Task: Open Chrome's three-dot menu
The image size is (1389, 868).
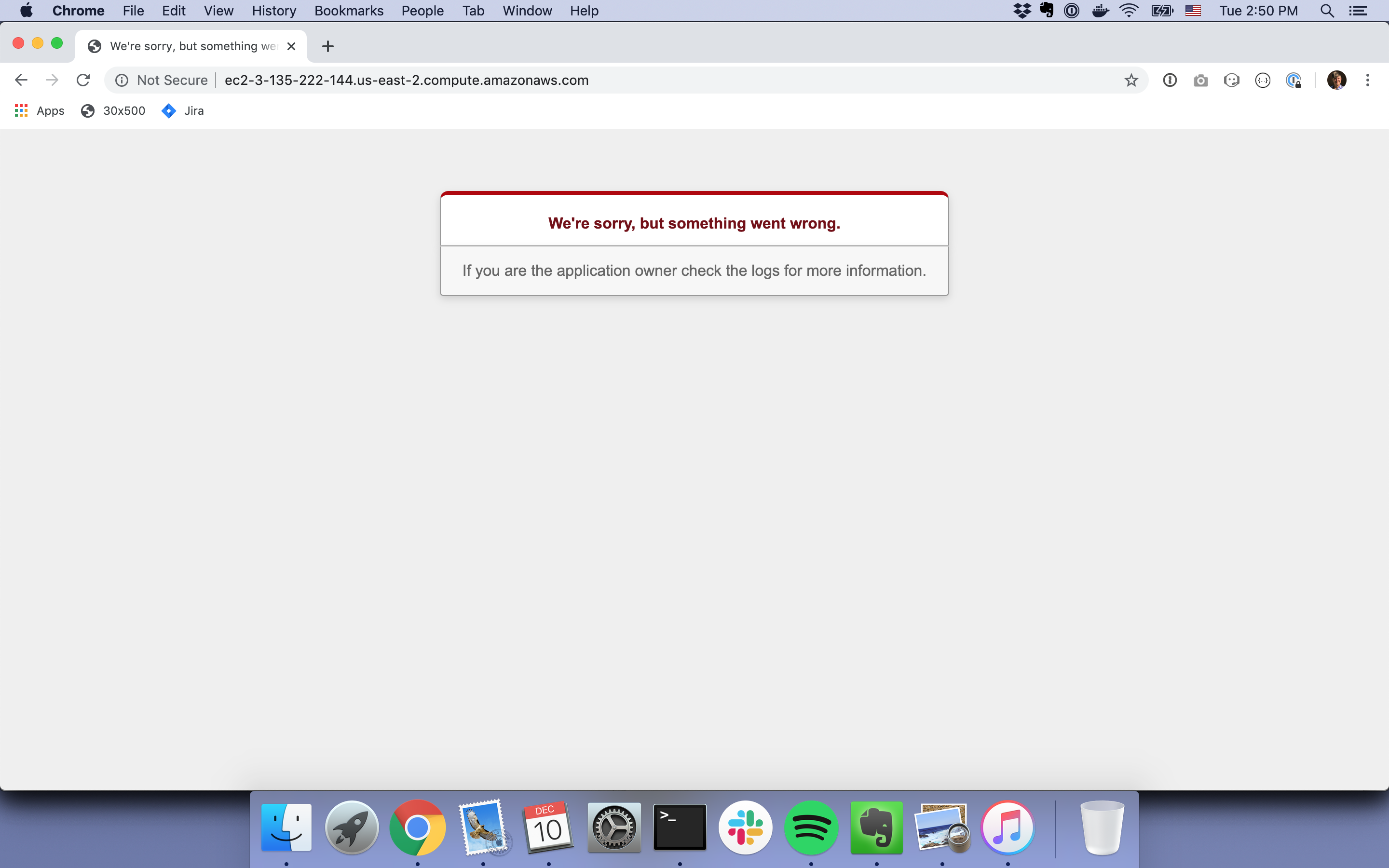Action: [1368, 81]
